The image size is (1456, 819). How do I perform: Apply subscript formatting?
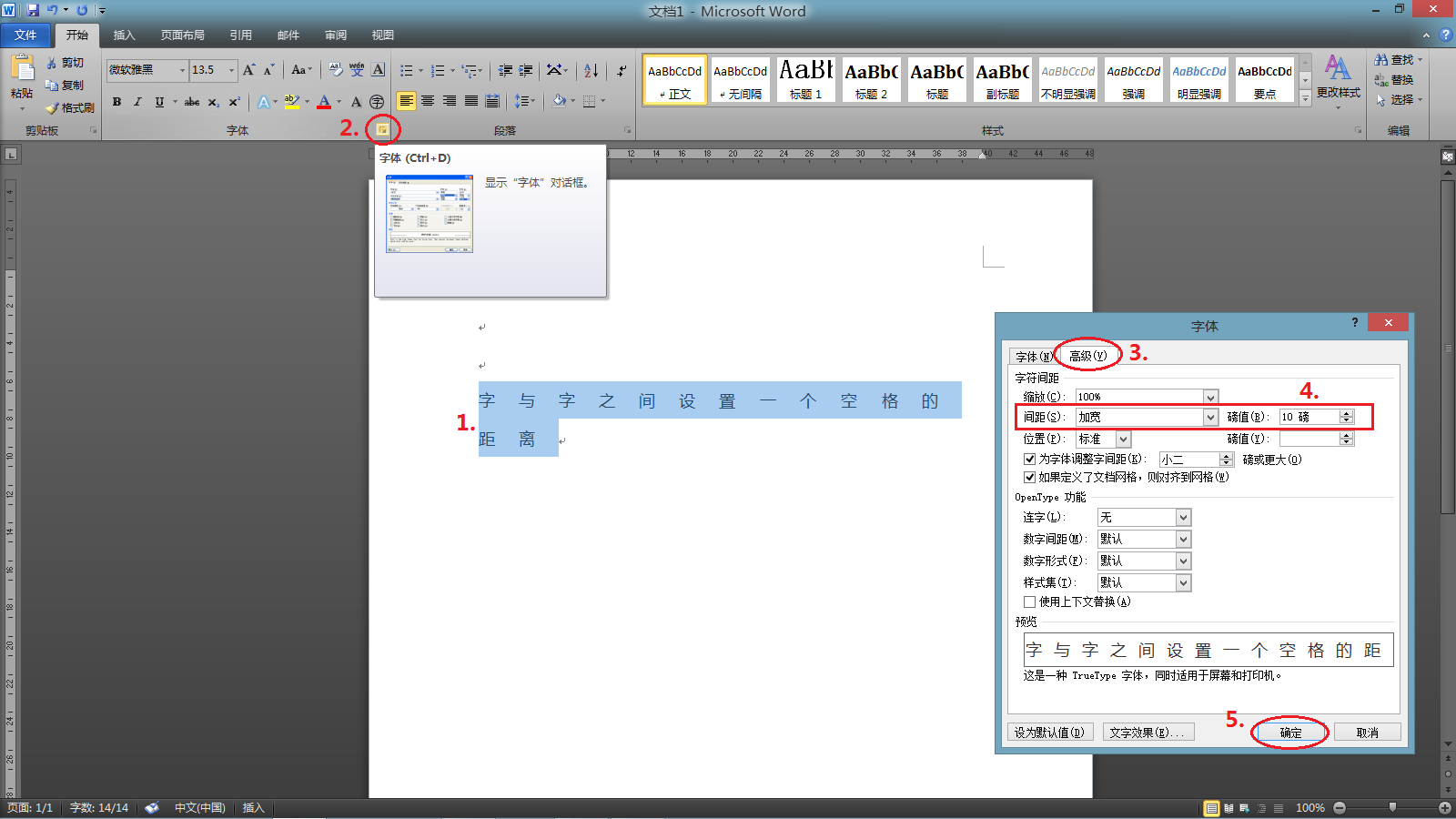pyautogui.click(x=213, y=102)
